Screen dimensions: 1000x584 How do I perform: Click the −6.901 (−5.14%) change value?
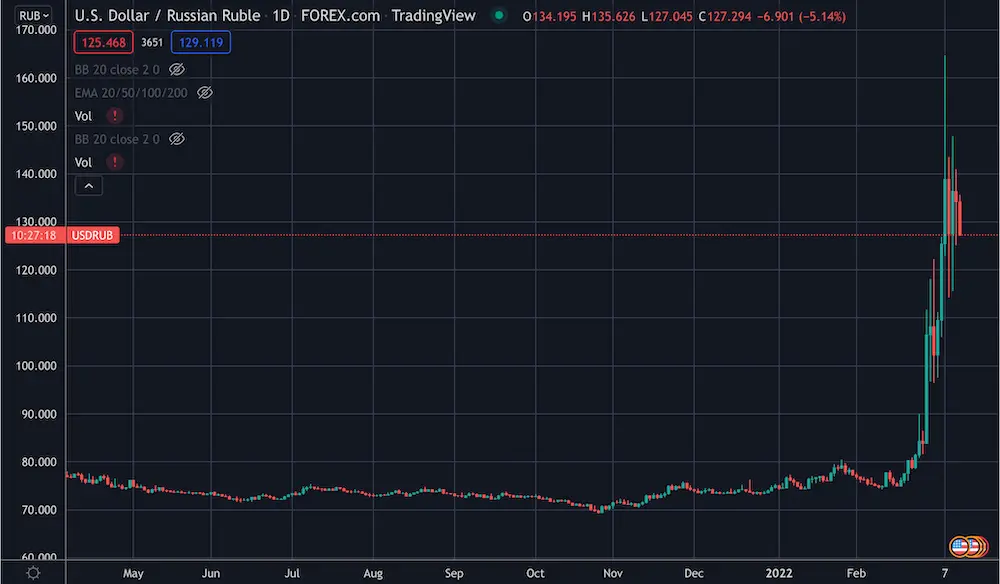point(801,17)
